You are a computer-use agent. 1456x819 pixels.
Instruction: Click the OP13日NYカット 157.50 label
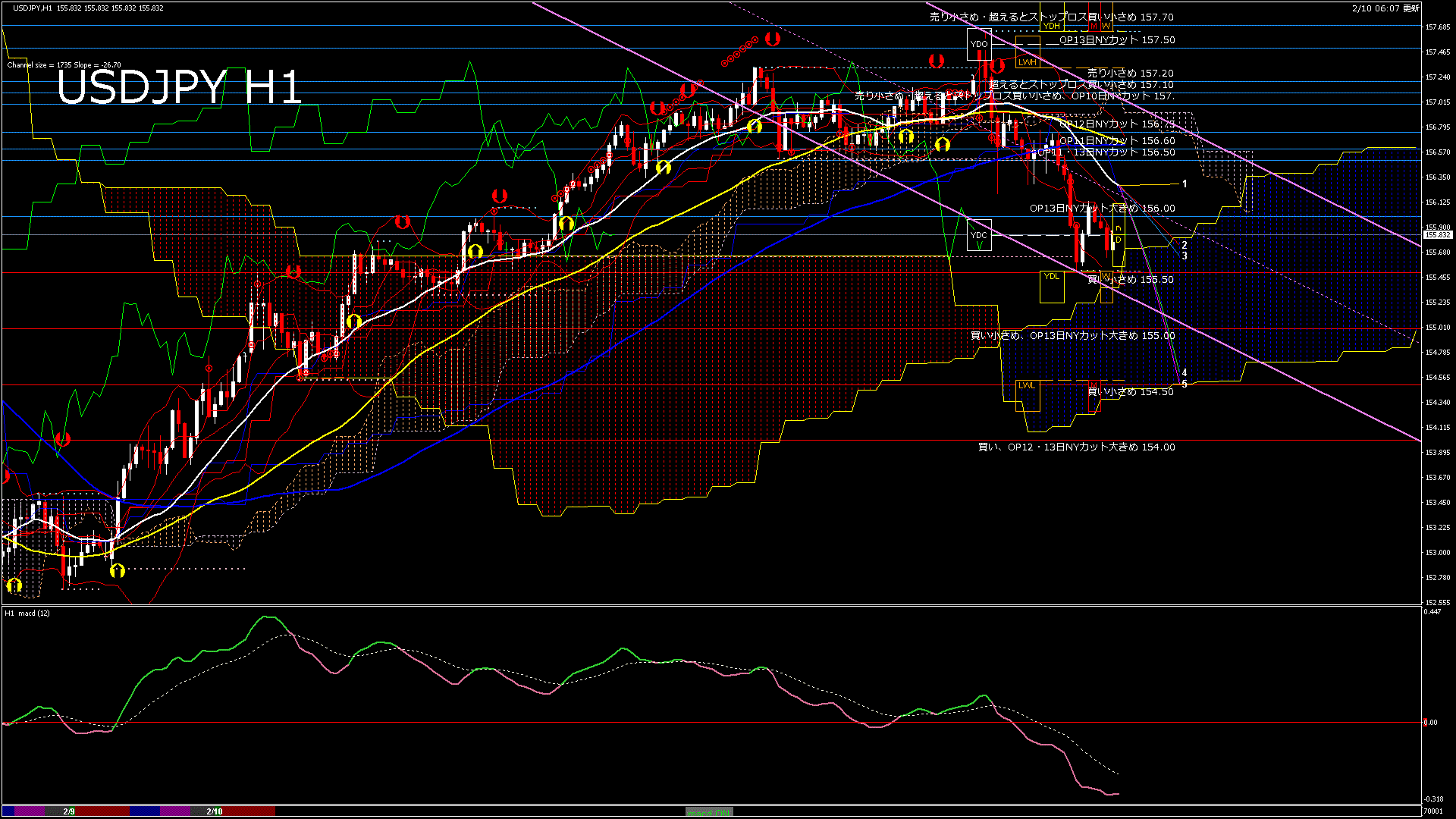(1116, 40)
